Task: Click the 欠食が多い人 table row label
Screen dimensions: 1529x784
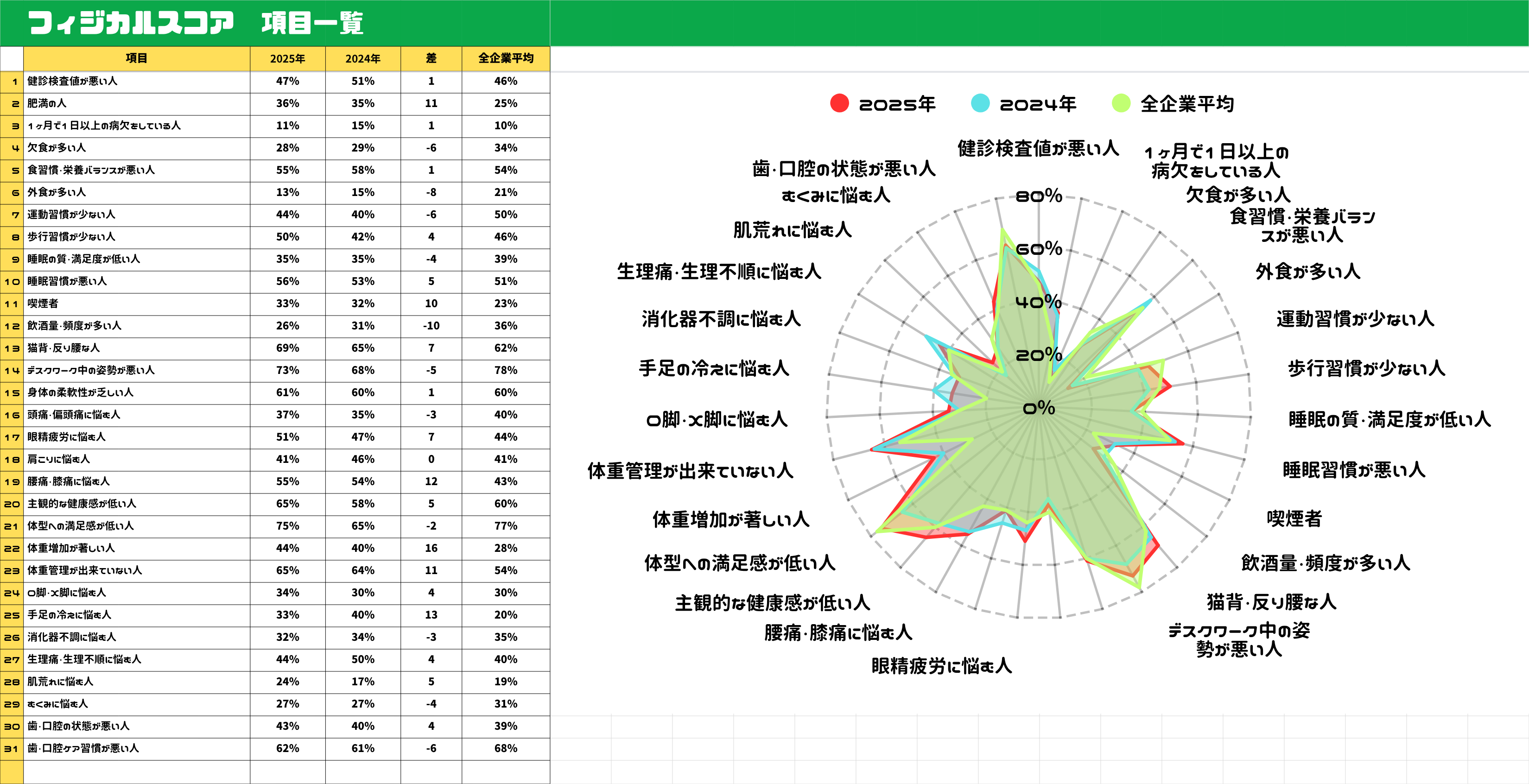Action: click(x=57, y=148)
